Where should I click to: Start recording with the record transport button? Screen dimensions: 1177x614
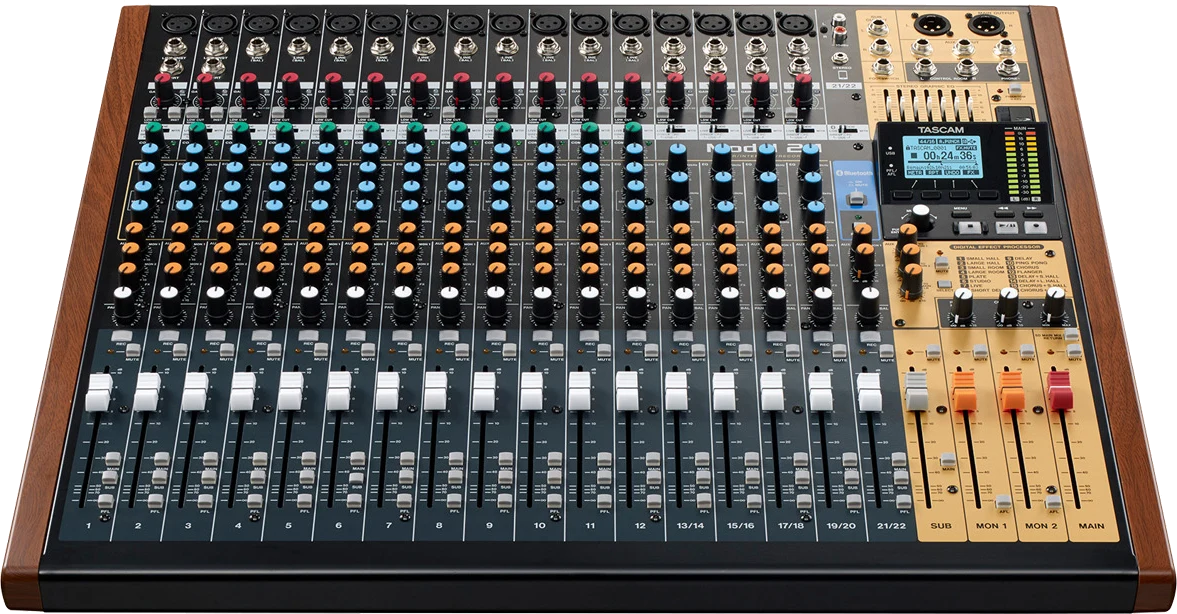click(1034, 227)
